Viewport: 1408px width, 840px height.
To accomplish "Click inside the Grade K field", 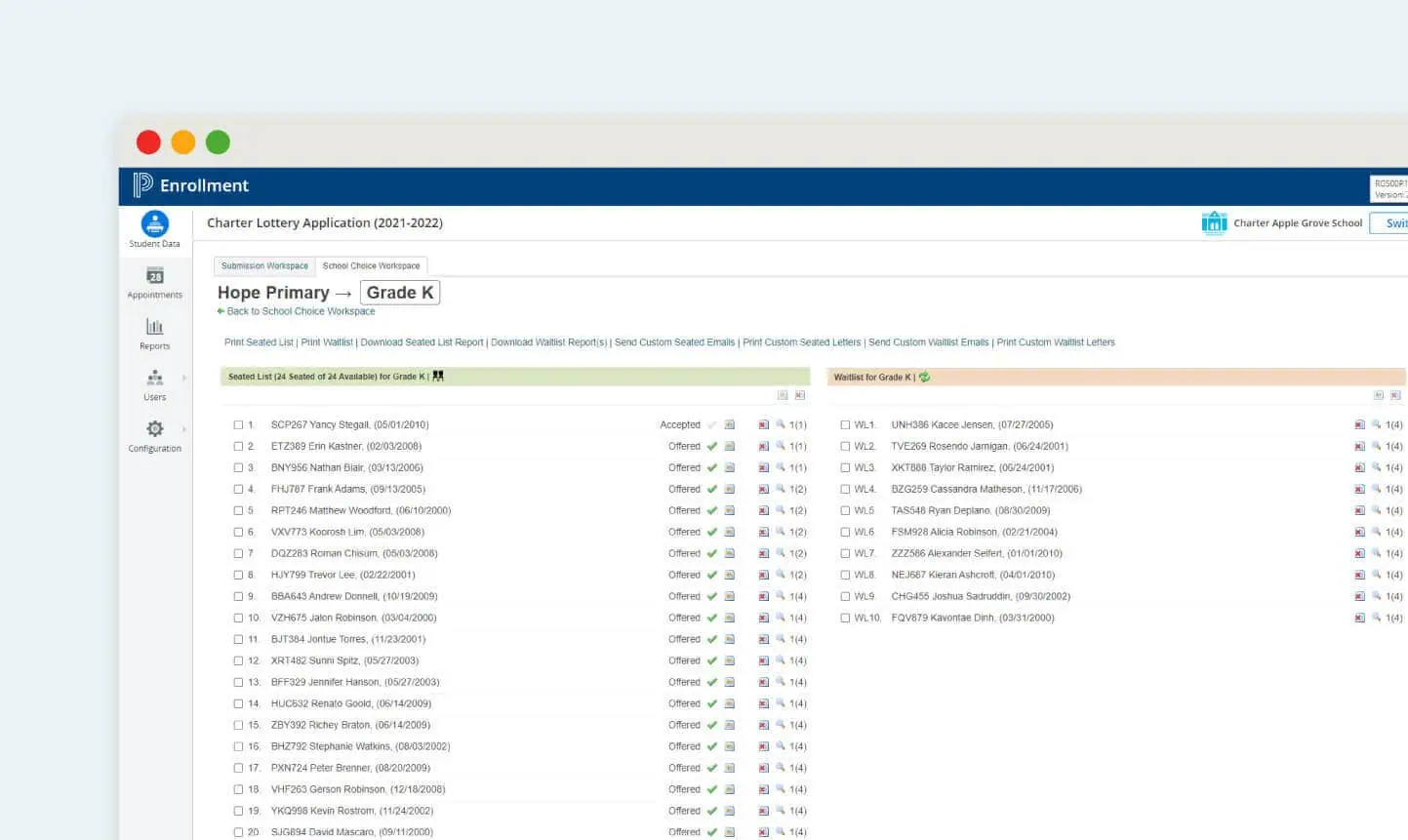I will (399, 292).
